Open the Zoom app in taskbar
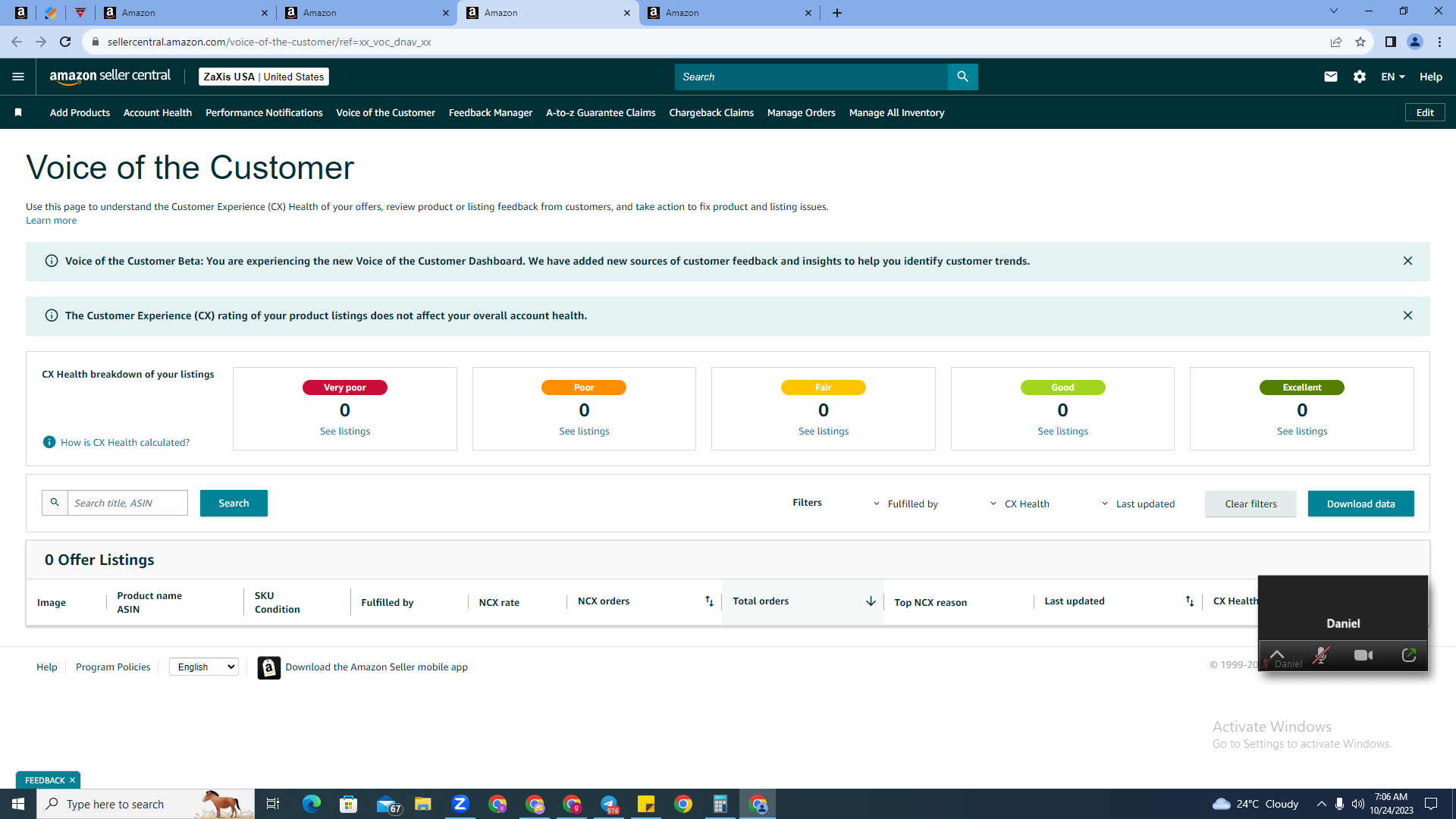Viewport: 1456px width, 819px height. coord(460,804)
